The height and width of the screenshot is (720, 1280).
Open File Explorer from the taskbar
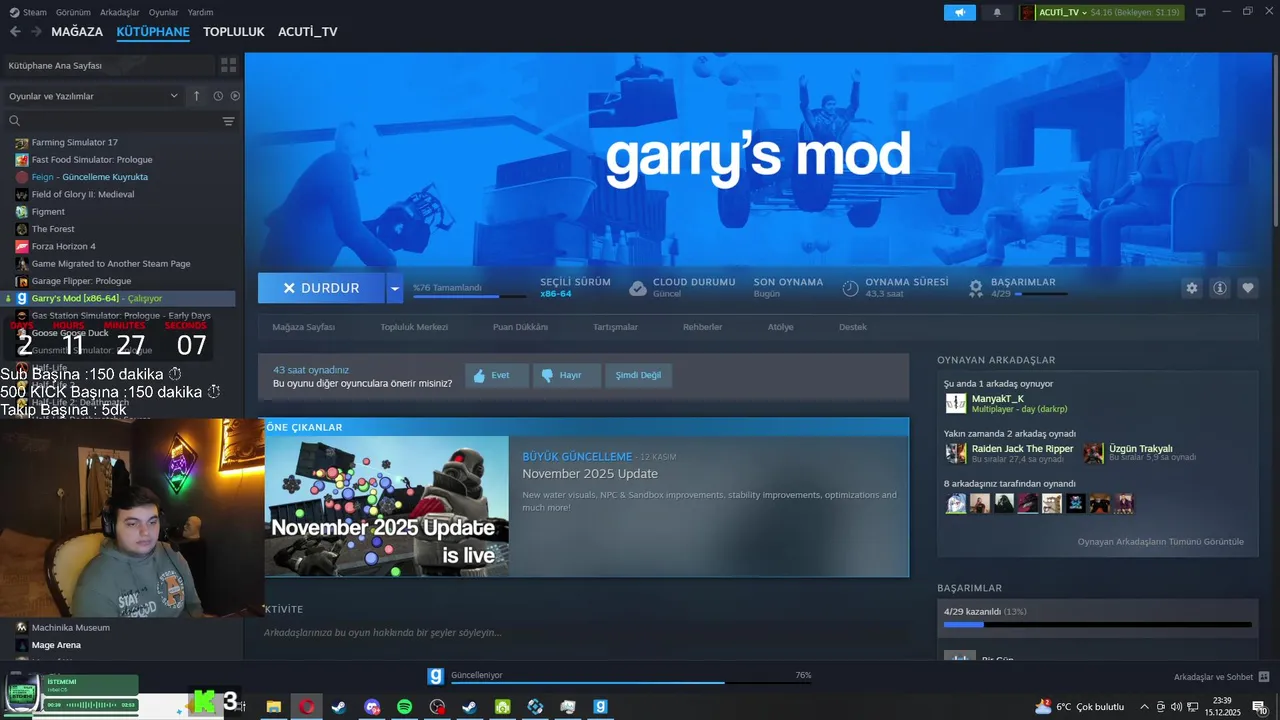click(273, 706)
